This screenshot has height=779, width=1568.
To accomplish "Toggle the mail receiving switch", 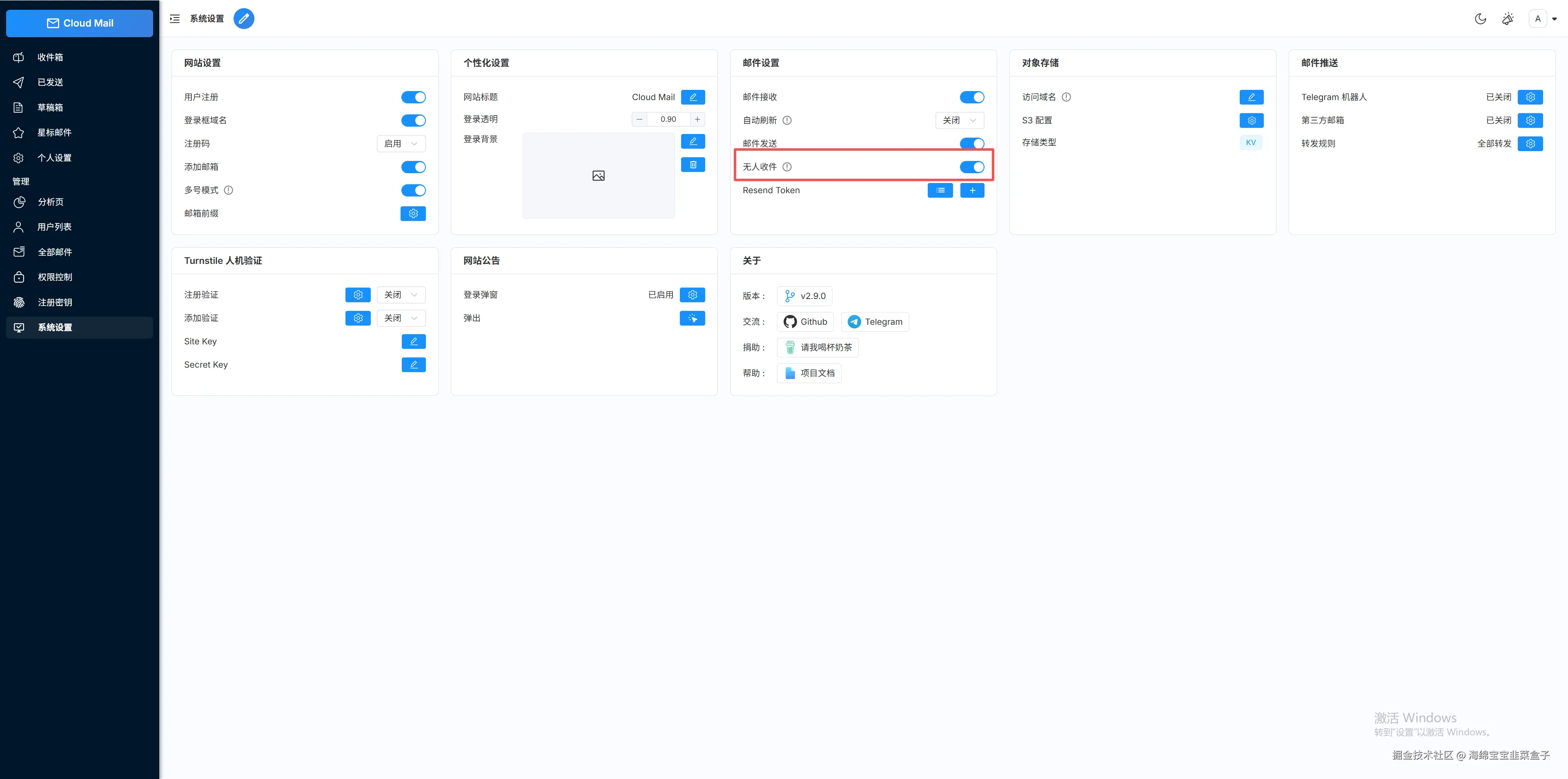I will (971, 98).
